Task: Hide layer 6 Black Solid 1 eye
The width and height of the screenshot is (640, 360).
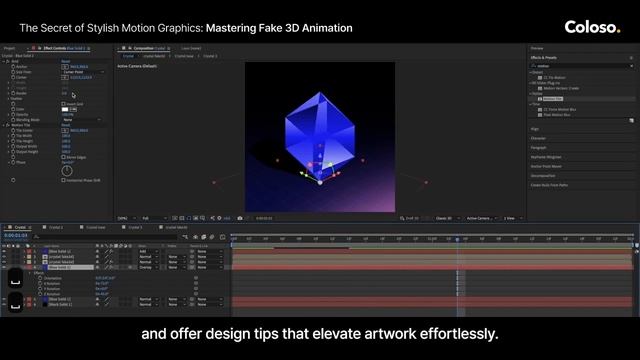Action: [x=4, y=304]
